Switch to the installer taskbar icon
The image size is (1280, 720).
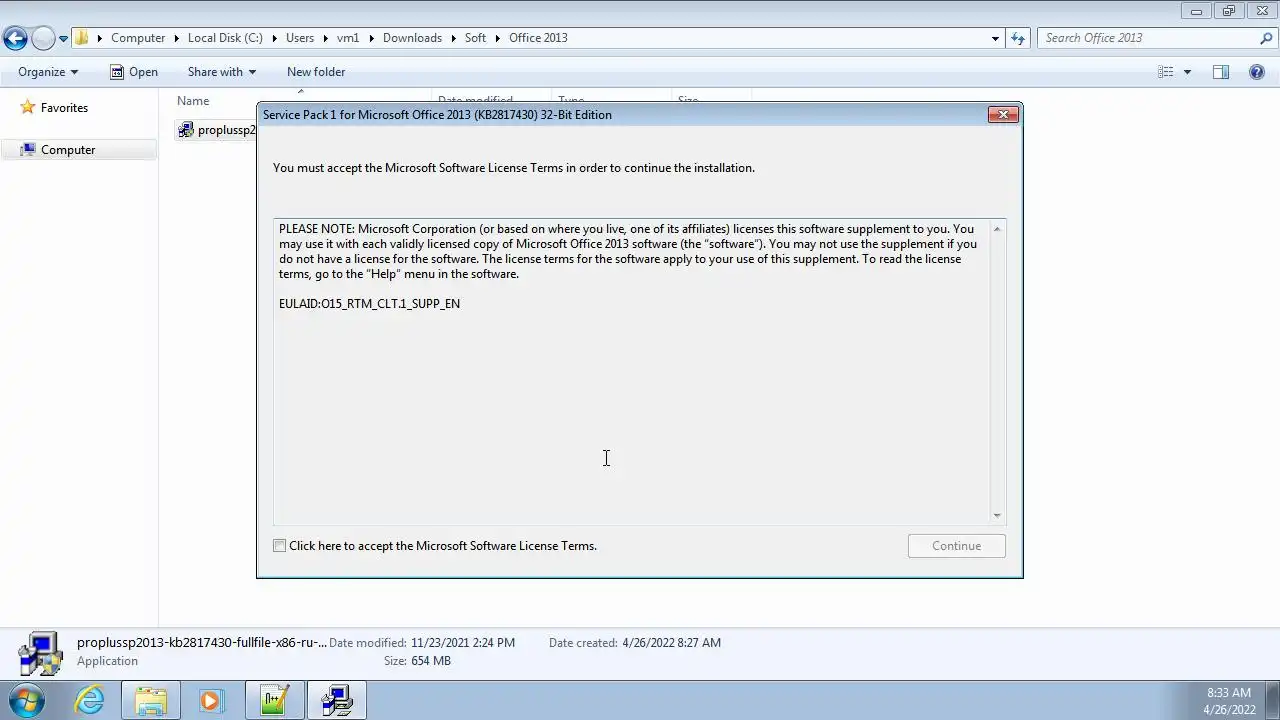coord(337,700)
